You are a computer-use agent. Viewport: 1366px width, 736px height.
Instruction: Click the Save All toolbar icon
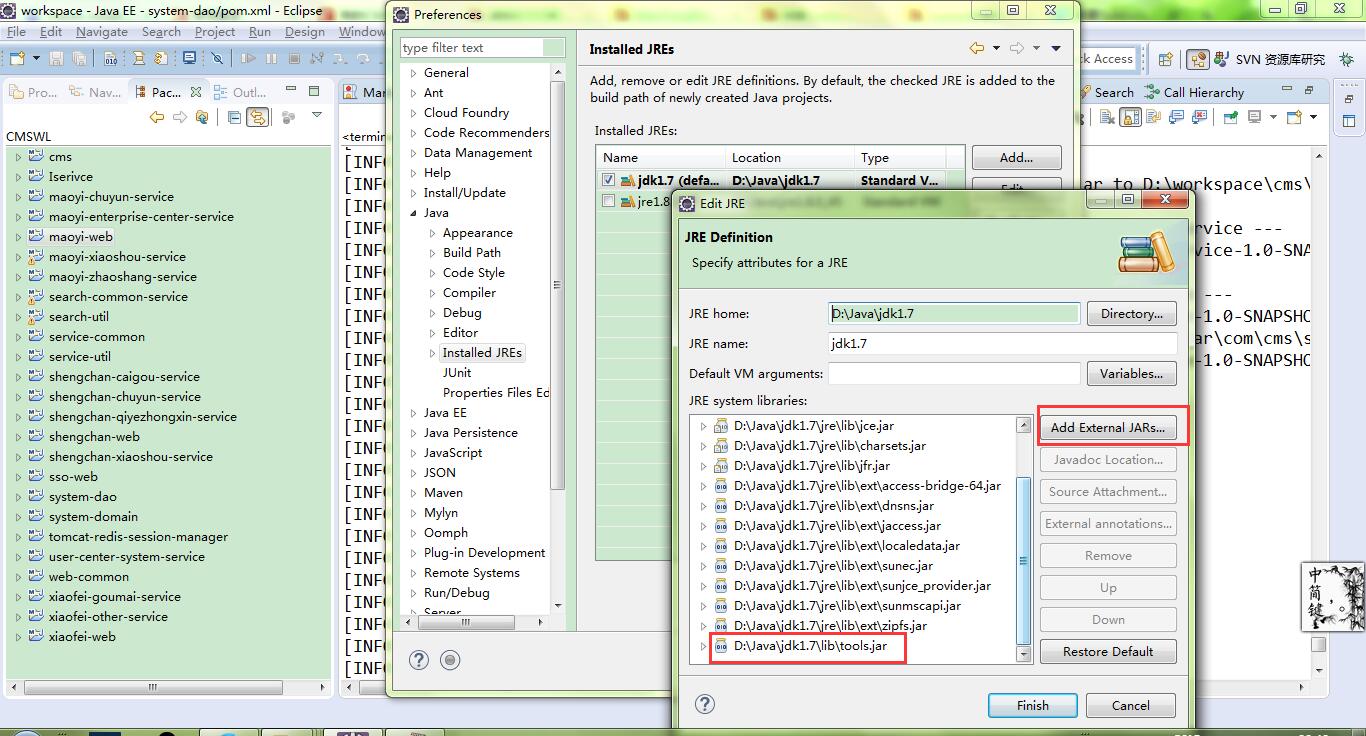tap(77, 59)
